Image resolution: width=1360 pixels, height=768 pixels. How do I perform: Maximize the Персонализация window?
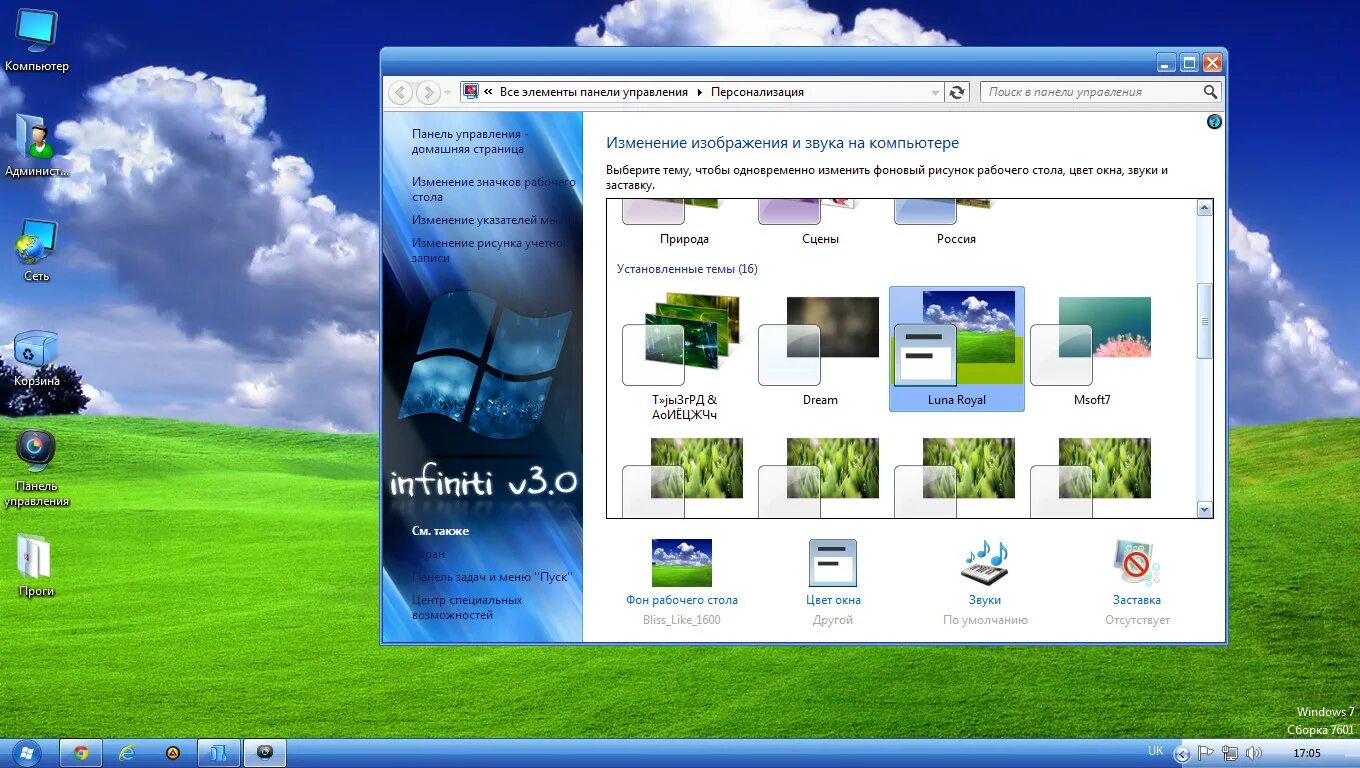point(1190,62)
